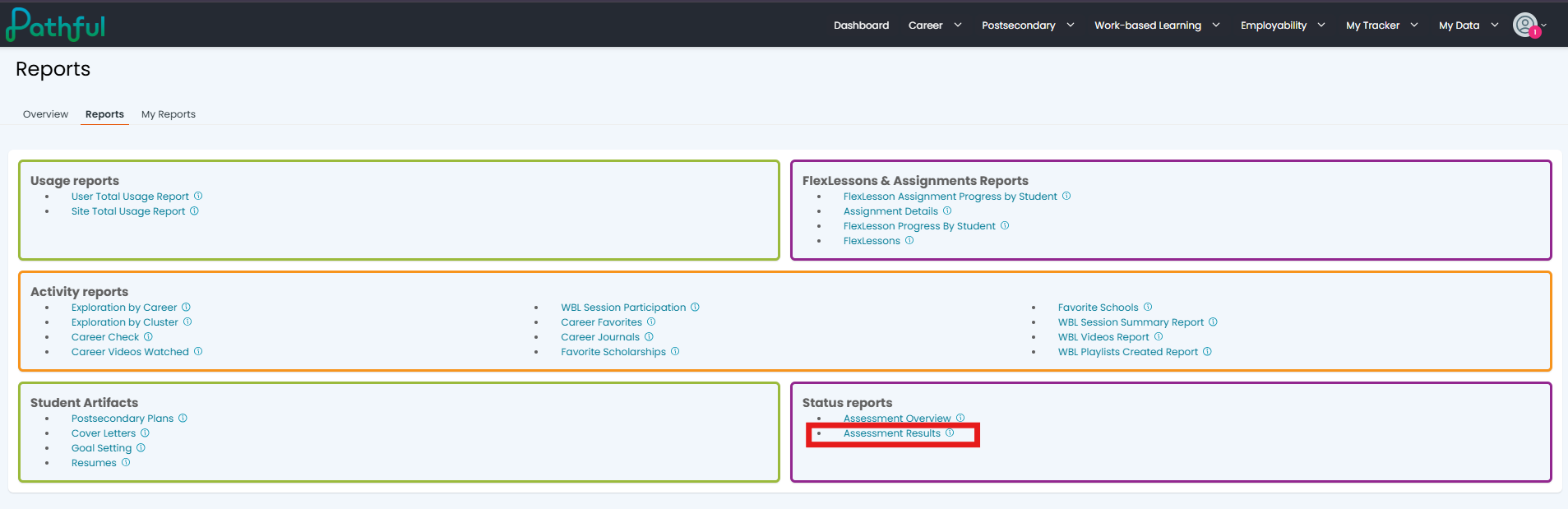1568x509 pixels.
Task: Click info icon beside FlexLesson Assignment Progress by Student
Action: coord(1066,196)
